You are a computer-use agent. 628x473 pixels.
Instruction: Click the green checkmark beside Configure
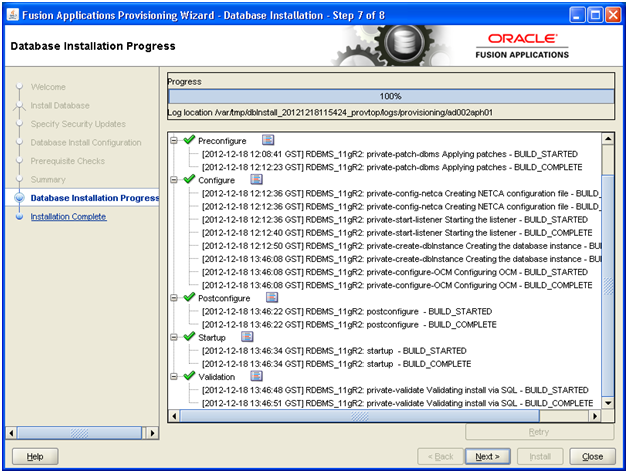point(189,179)
